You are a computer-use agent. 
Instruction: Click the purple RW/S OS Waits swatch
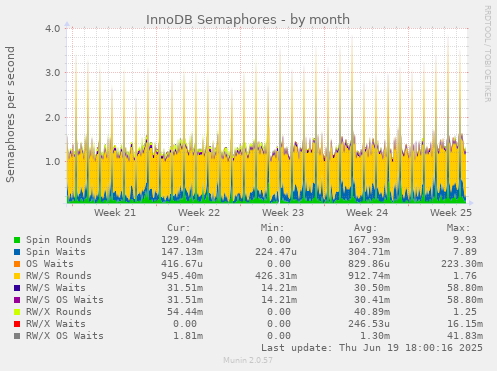click(17, 300)
